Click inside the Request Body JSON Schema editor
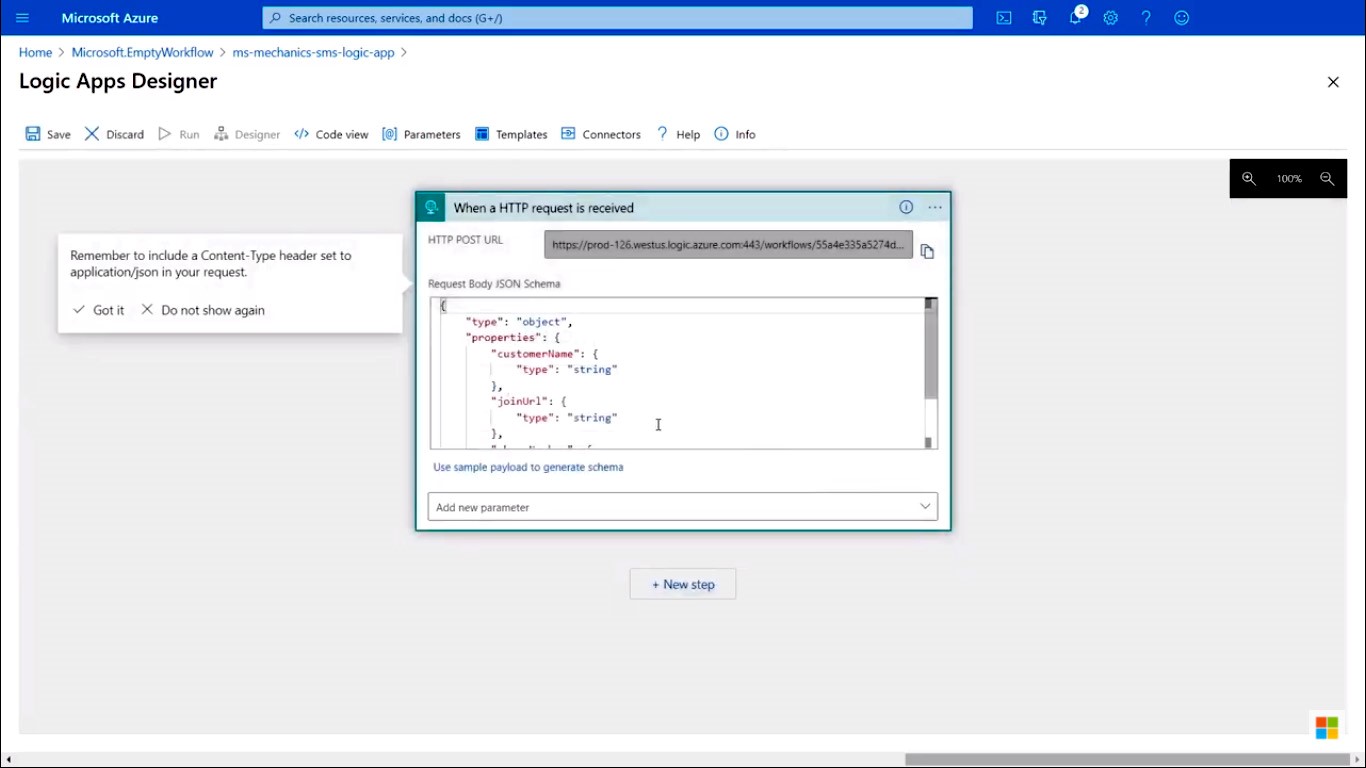1366x768 pixels. (677, 373)
